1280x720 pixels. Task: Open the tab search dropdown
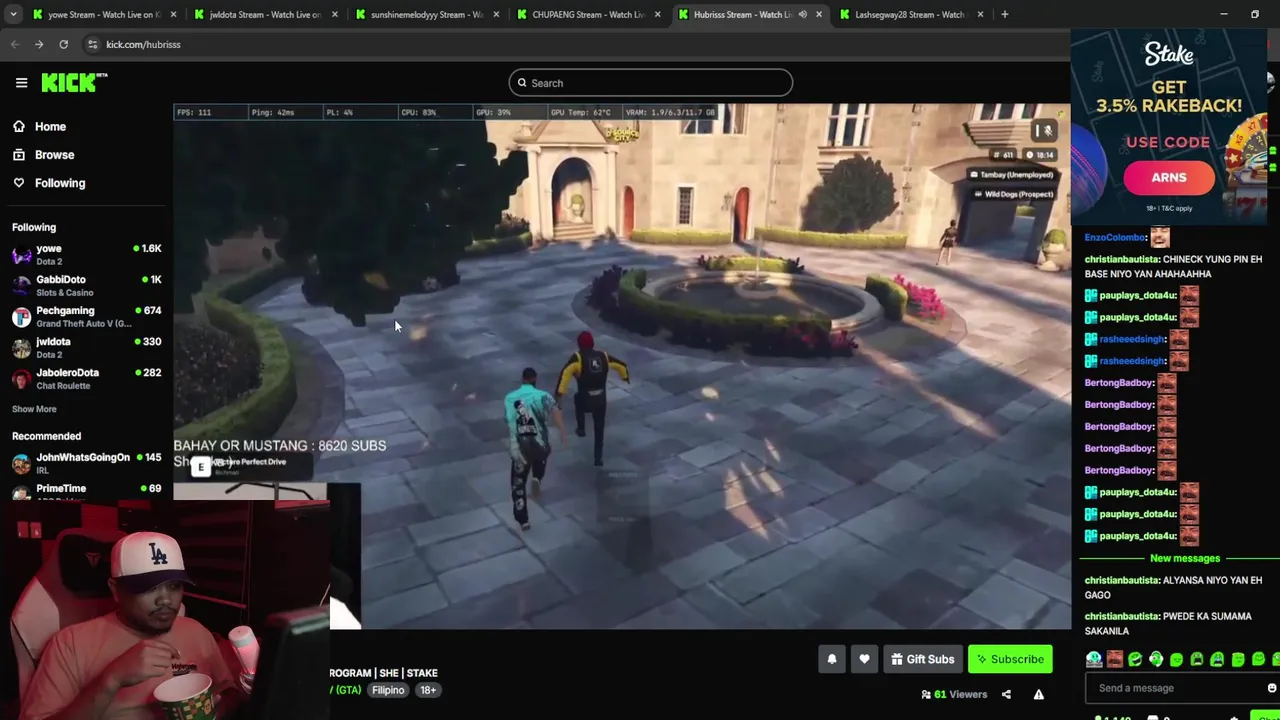coord(12,14)
